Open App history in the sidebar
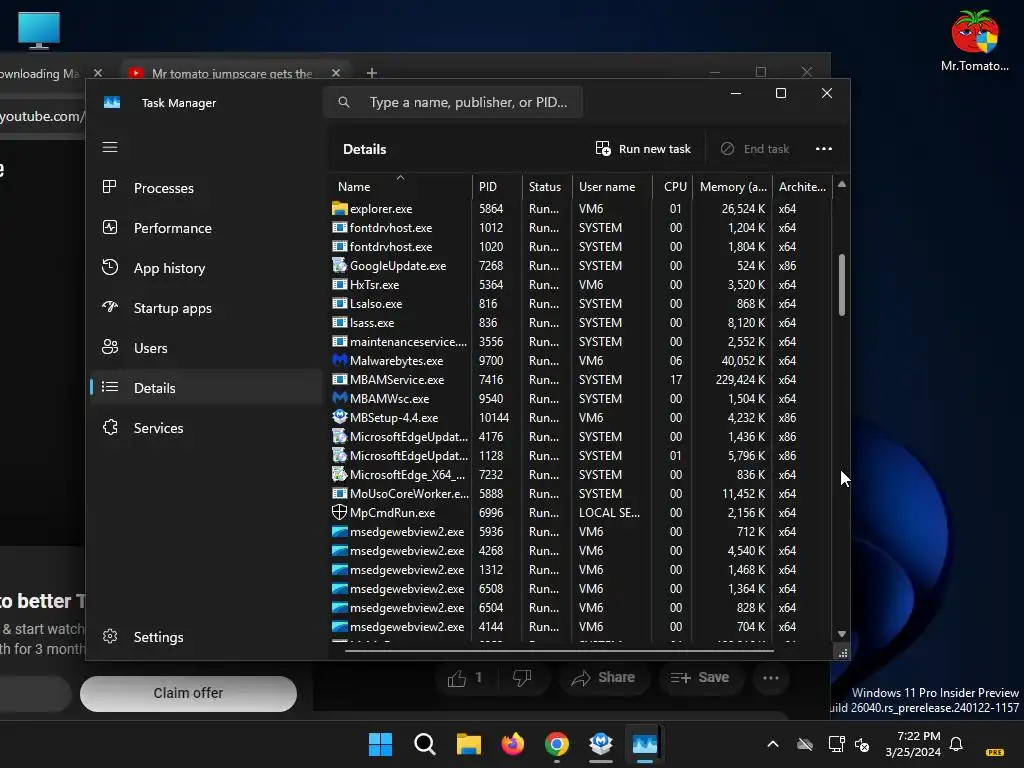The height and width of the screenshot is (768, 1024). pos(206,268)
